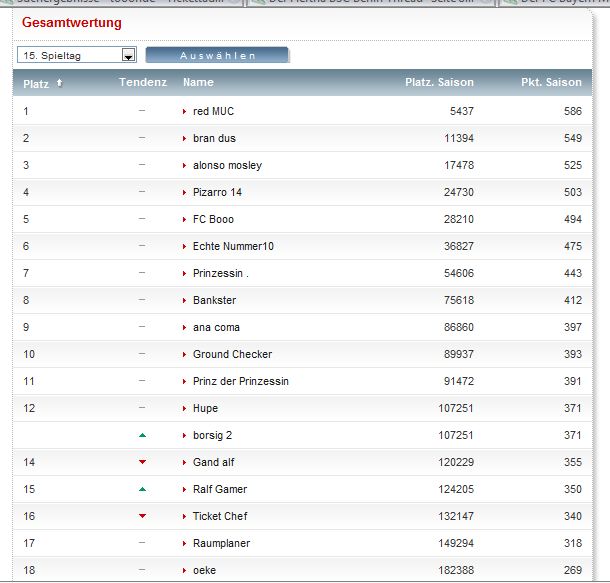
Task: Expand arrow next to bran dus
Action: (x=185, y=139)
